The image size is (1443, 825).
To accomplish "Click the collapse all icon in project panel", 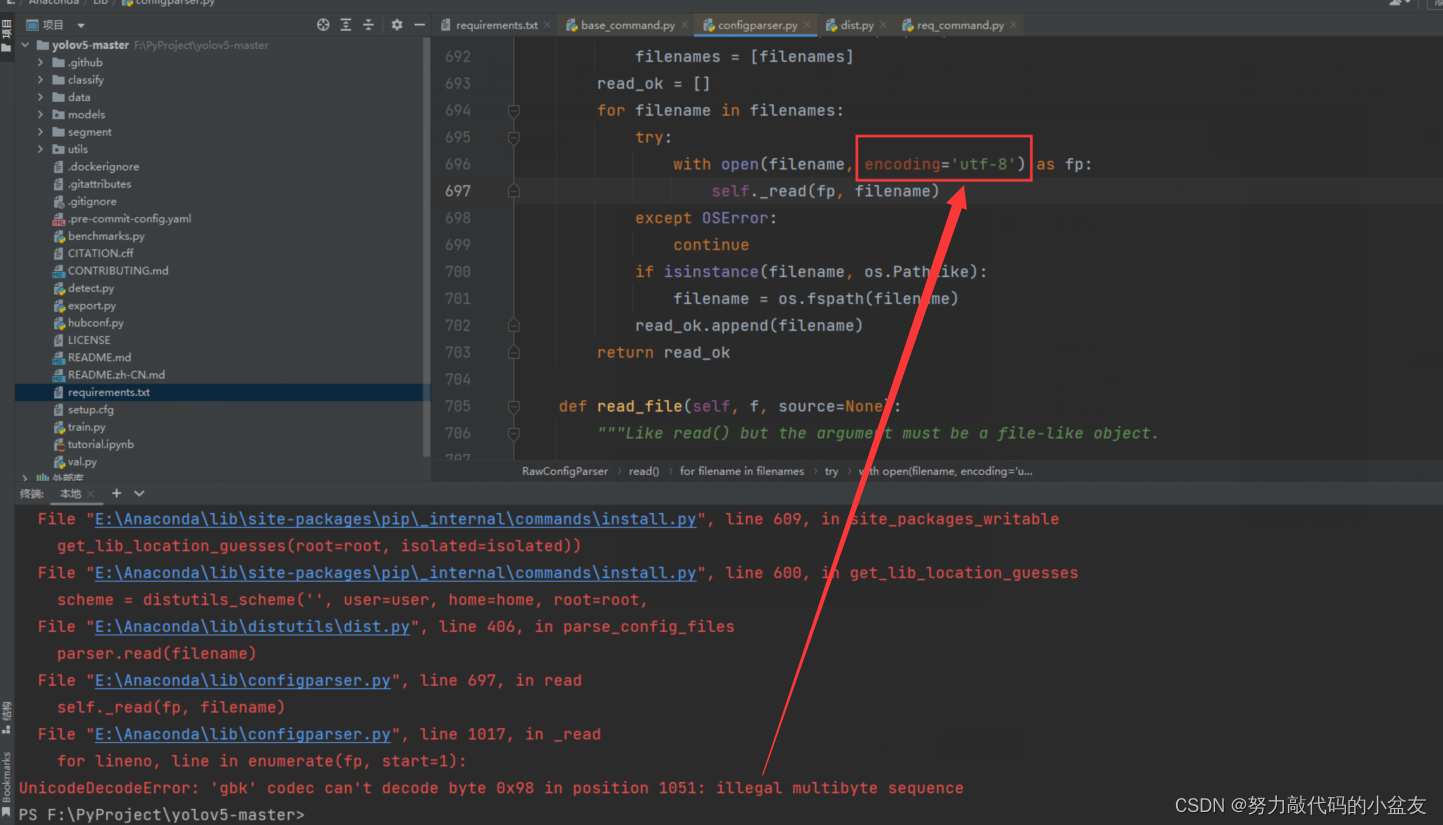I will 368,25.
